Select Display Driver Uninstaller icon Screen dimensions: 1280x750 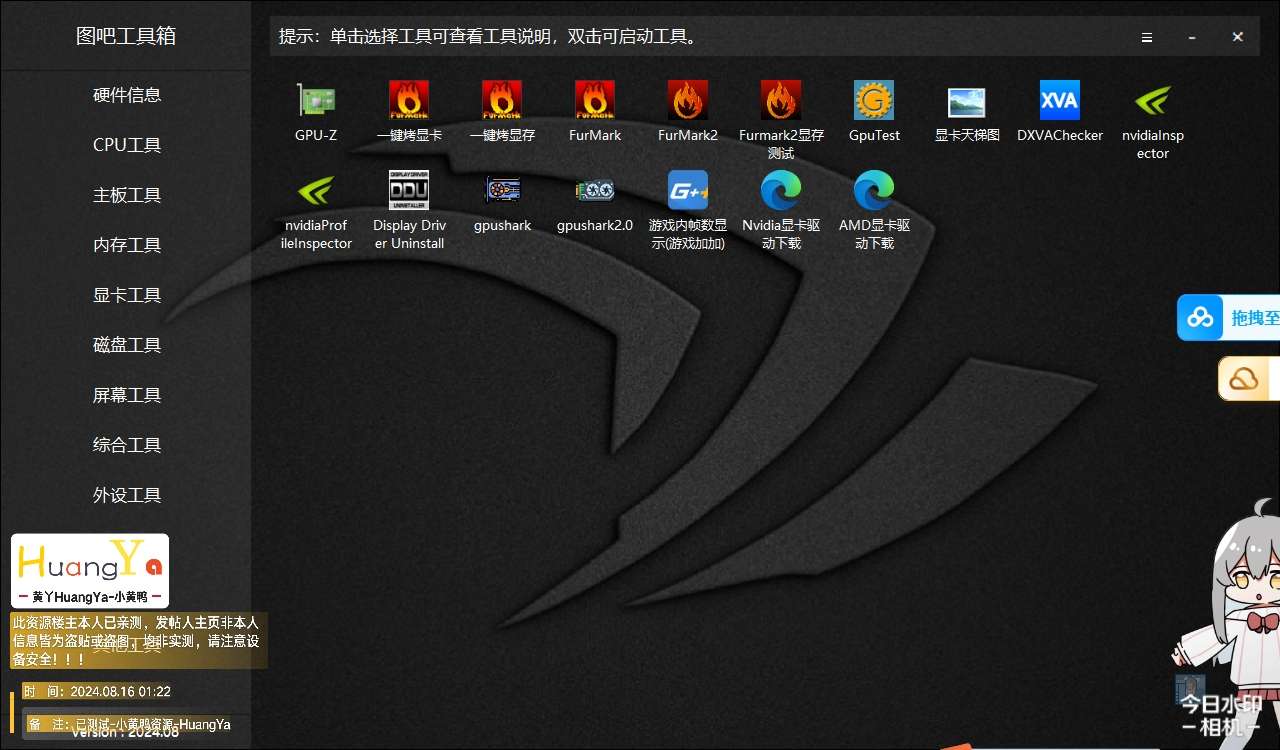pos(409,191)
